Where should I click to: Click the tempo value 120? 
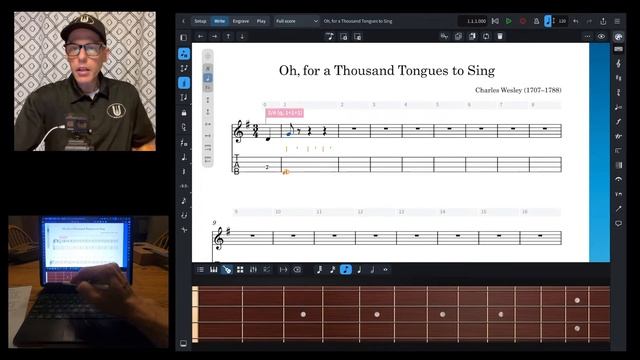coord(562,21)
